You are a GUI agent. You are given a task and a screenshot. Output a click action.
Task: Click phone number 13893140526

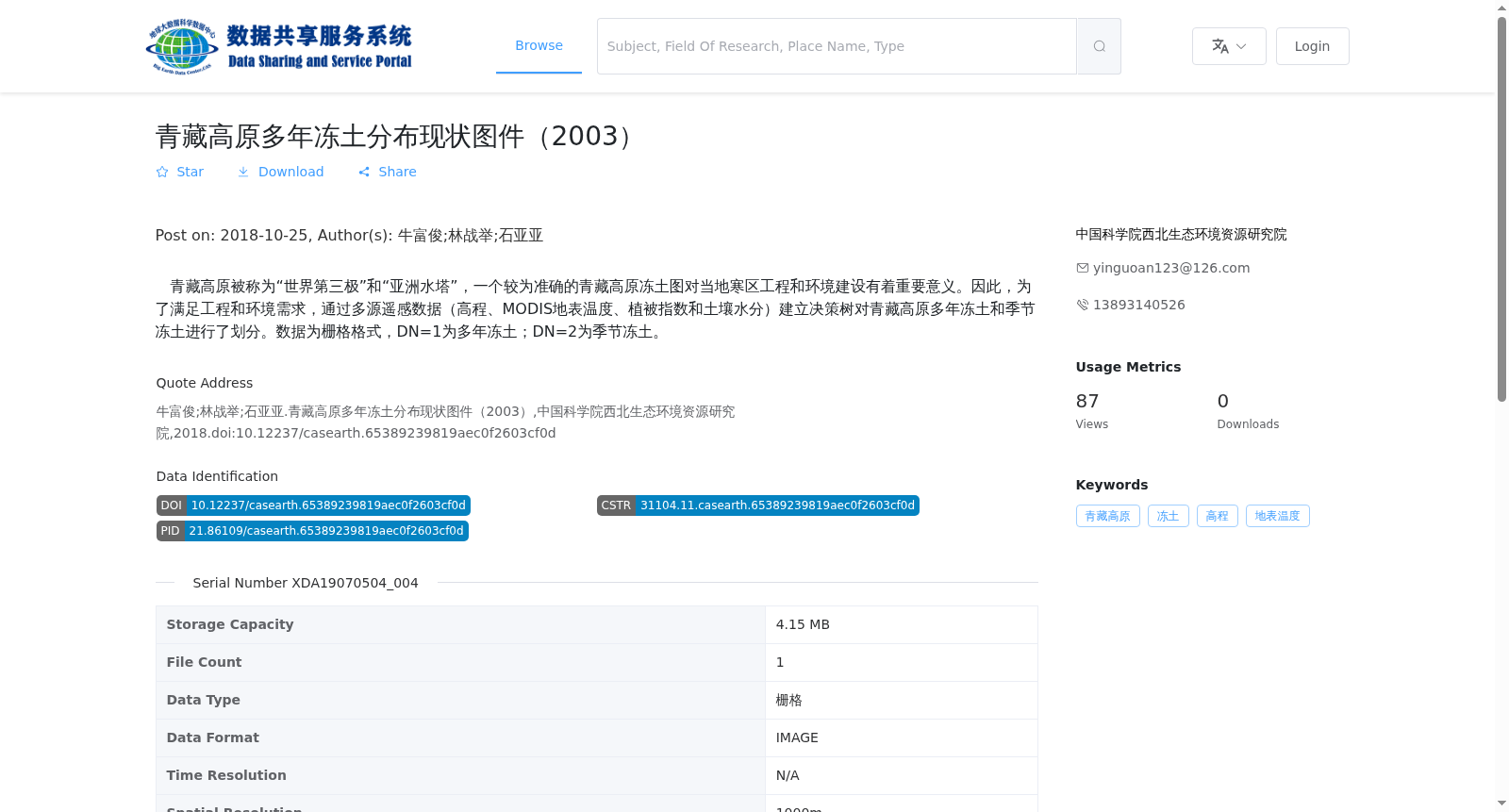(1139, 305)
